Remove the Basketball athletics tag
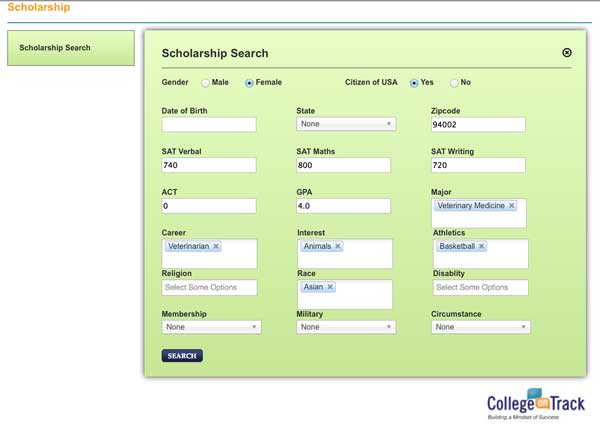Screen dimensions: 600x424 pos(482,246)
